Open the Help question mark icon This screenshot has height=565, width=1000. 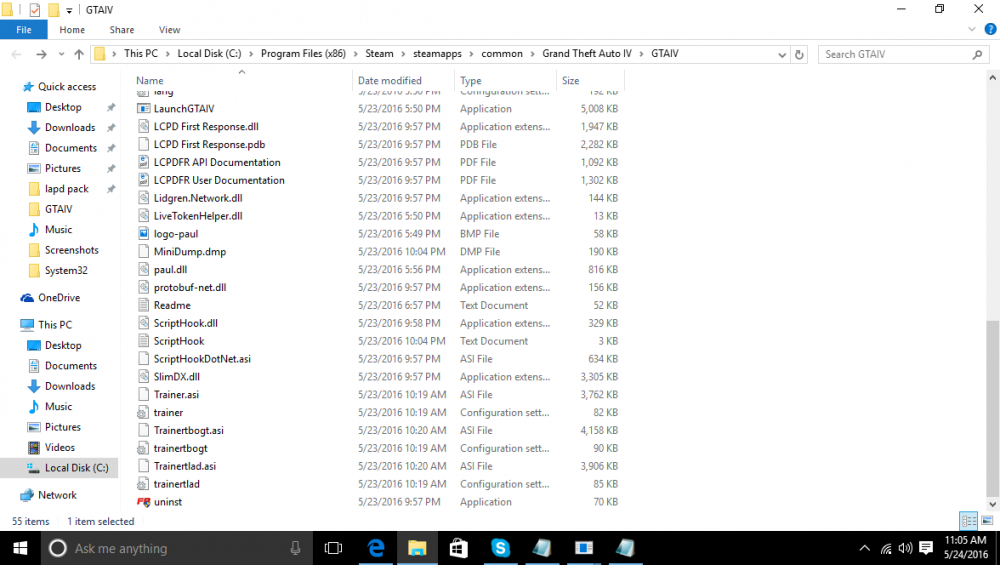coord(990,29)
